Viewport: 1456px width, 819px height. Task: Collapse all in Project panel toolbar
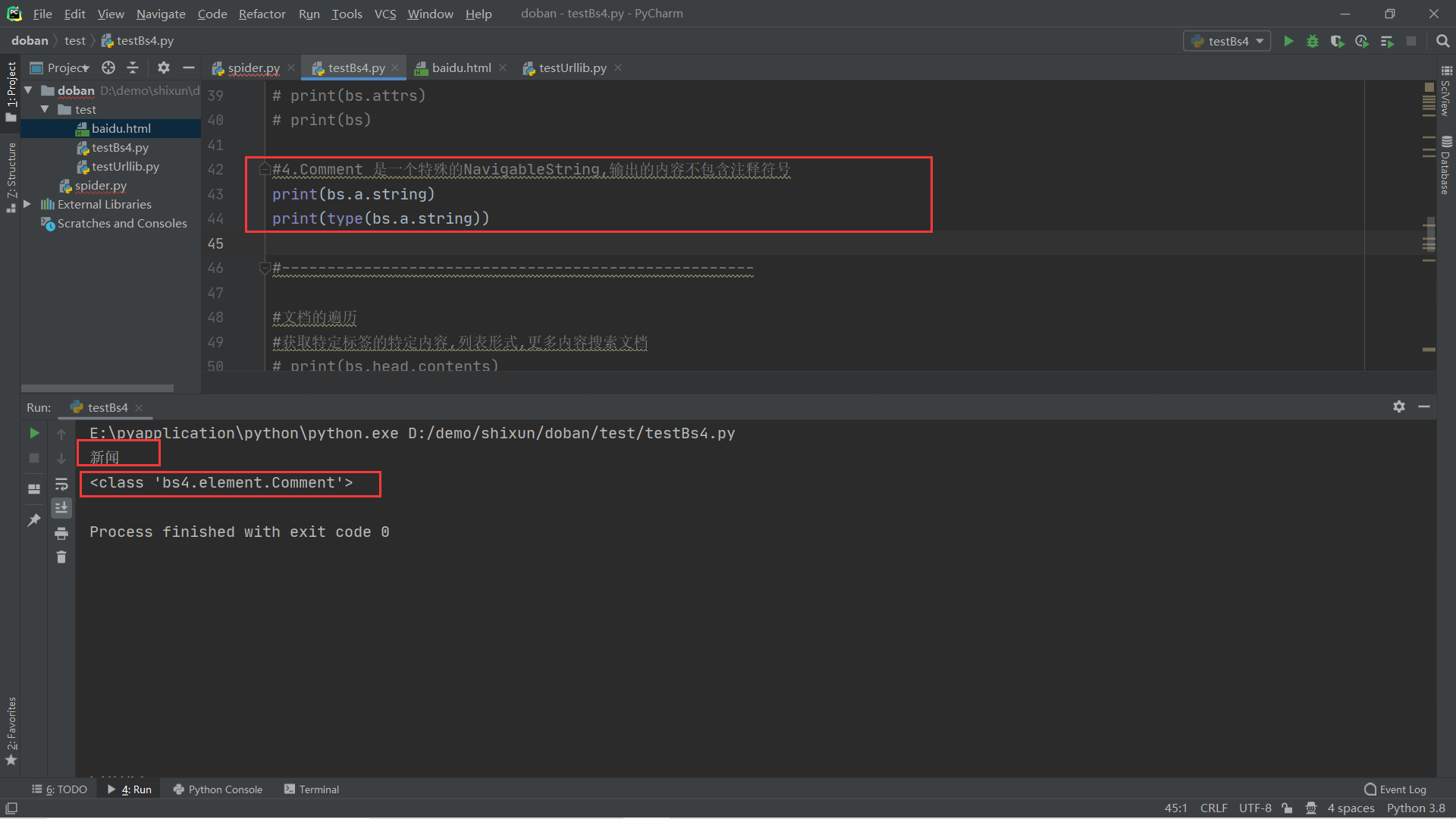coord(133,67)
